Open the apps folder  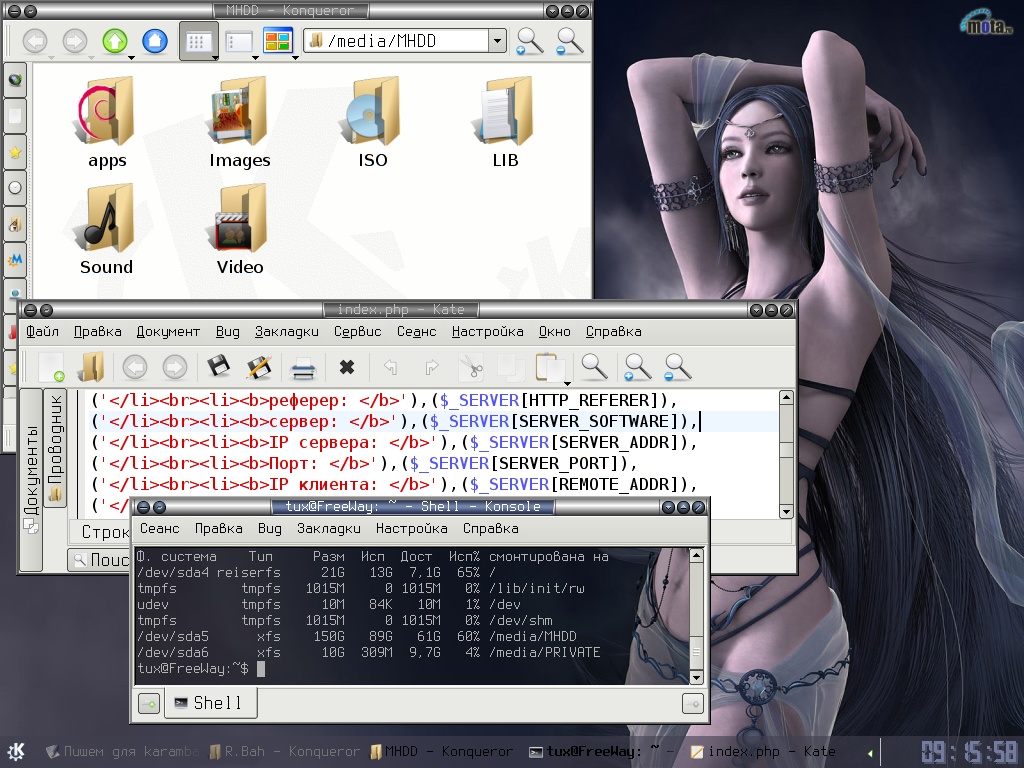coord(107,123)
